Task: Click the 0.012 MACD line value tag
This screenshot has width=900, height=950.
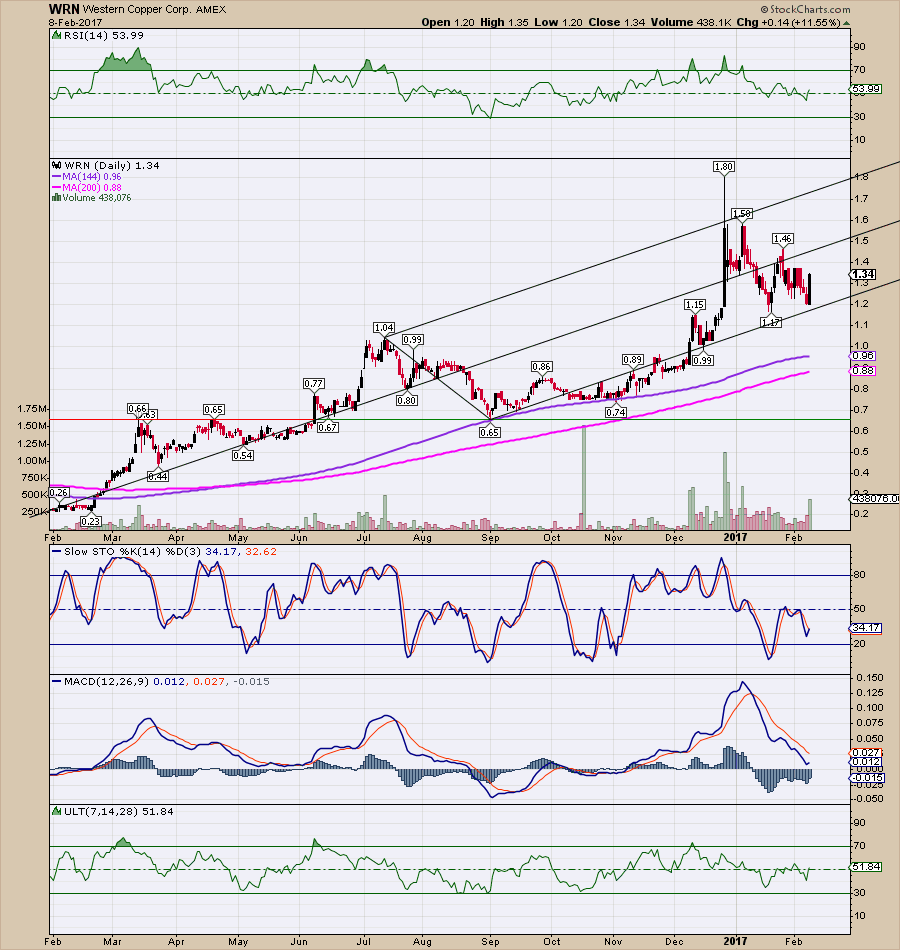Action: tap(867, 762)
